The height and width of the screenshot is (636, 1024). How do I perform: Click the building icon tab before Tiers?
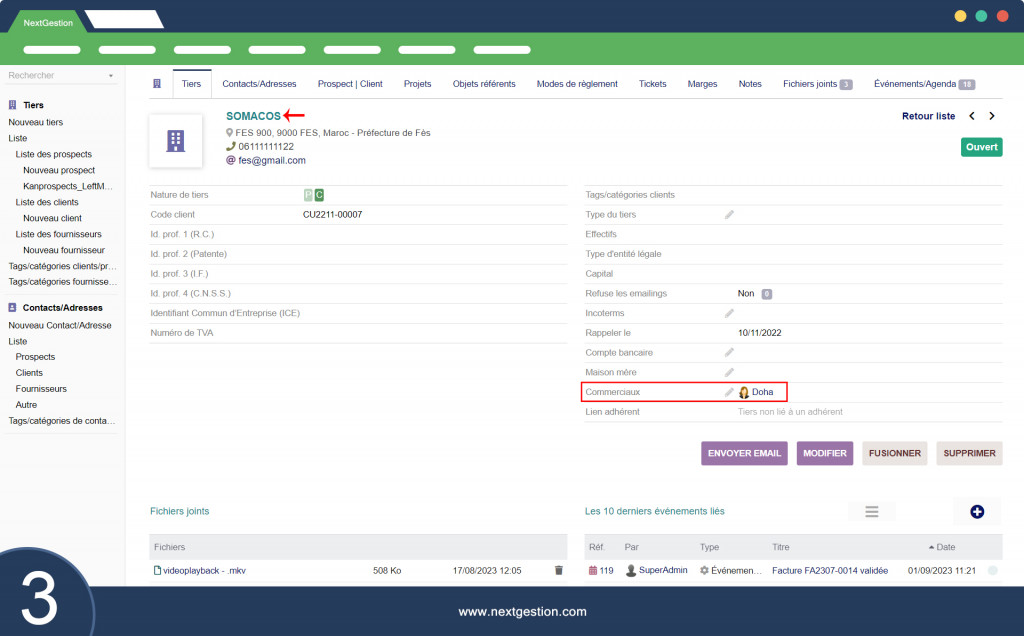click(157, 84)
